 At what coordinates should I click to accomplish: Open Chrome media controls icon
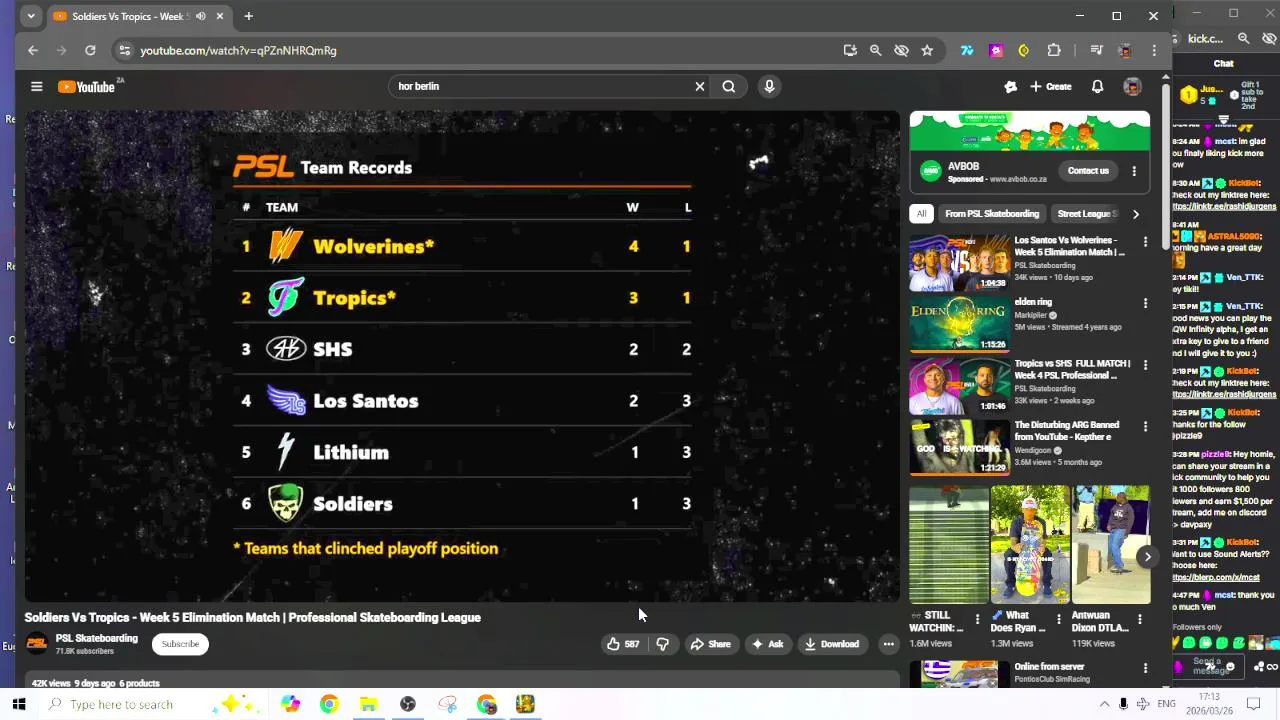1097,50
